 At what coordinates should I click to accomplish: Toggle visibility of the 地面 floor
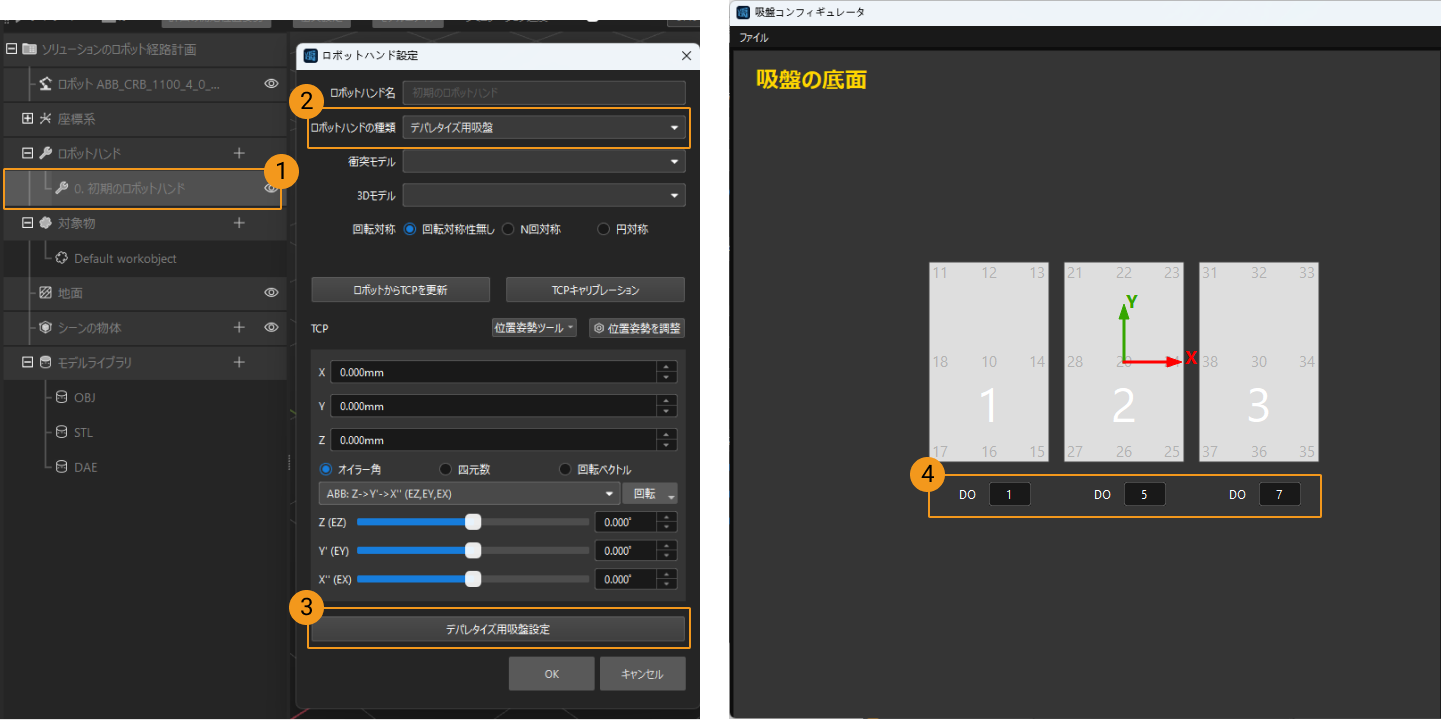pyautogui.click(x=270, y=293)
